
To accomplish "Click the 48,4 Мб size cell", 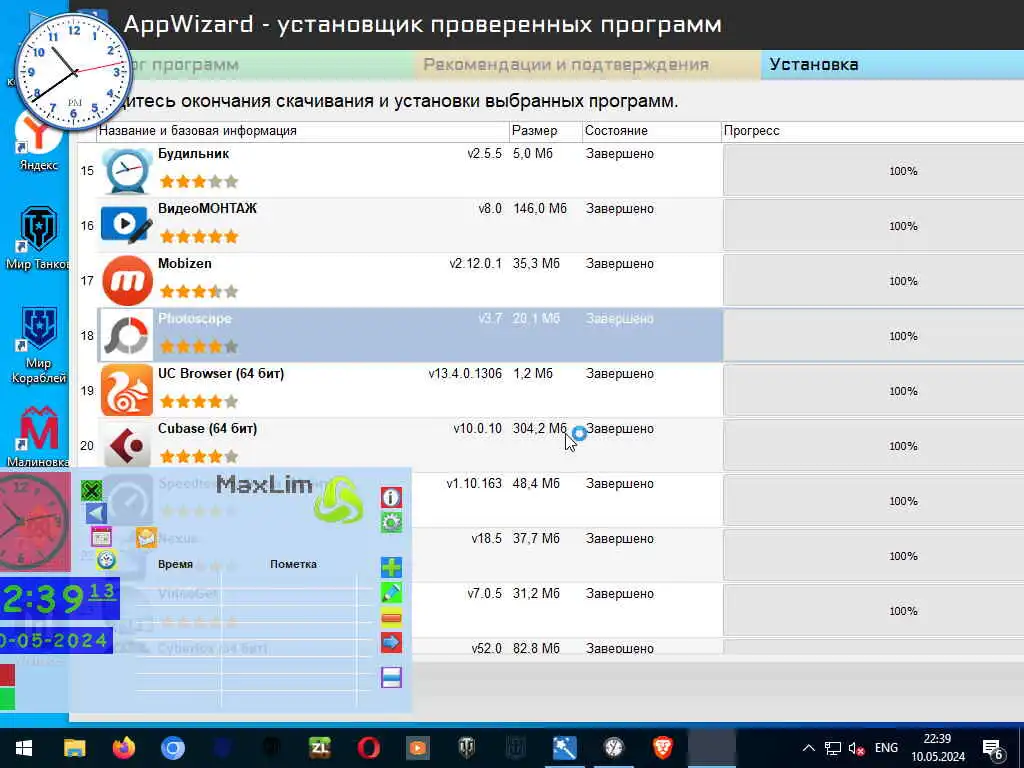I will point(536,484).
